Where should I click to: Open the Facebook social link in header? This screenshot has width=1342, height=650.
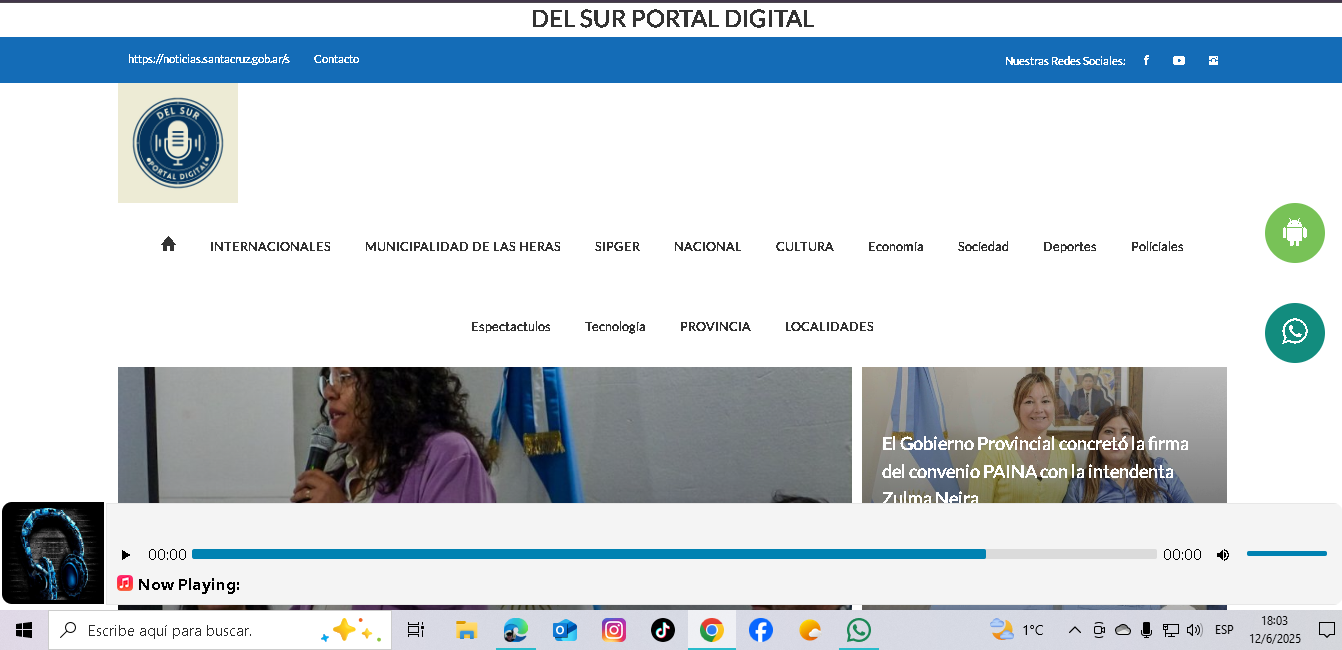pos(1146,60)
